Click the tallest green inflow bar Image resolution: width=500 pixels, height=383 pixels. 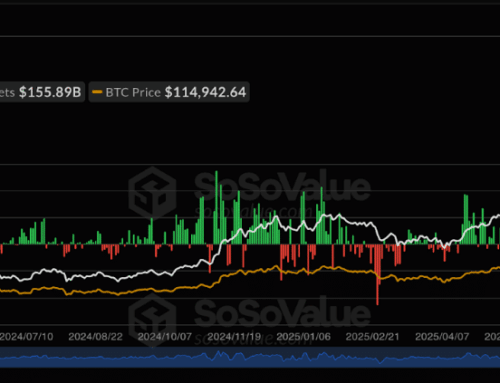point(216,208)
